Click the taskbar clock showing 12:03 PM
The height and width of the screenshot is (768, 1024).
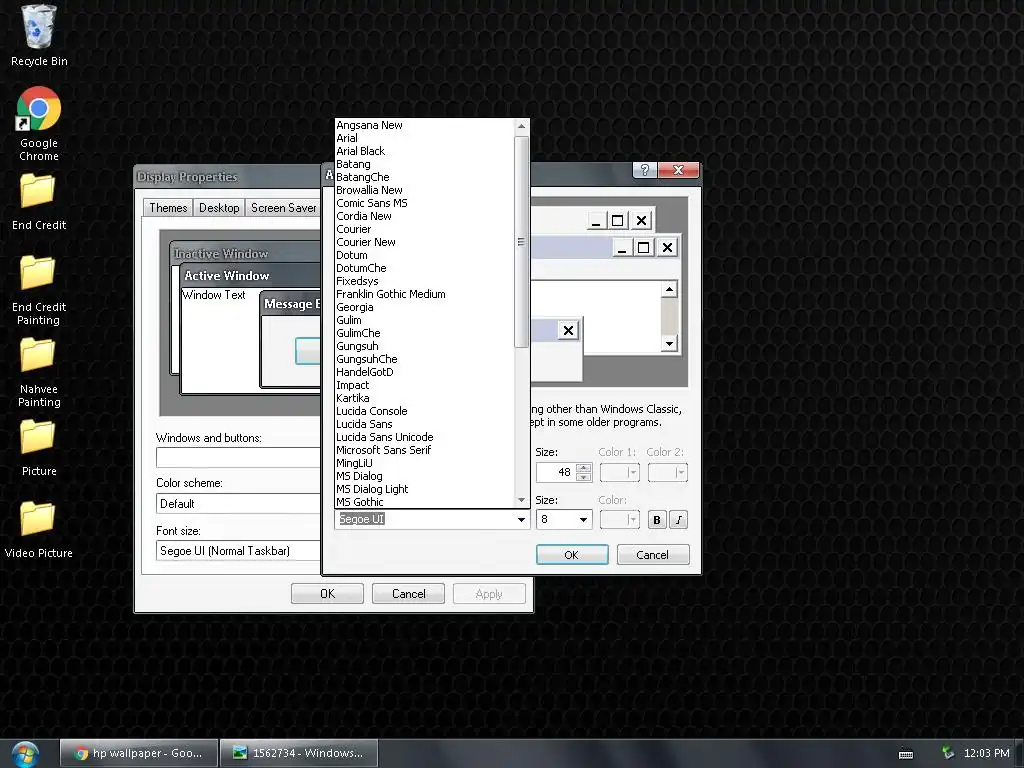coord(986,753)
